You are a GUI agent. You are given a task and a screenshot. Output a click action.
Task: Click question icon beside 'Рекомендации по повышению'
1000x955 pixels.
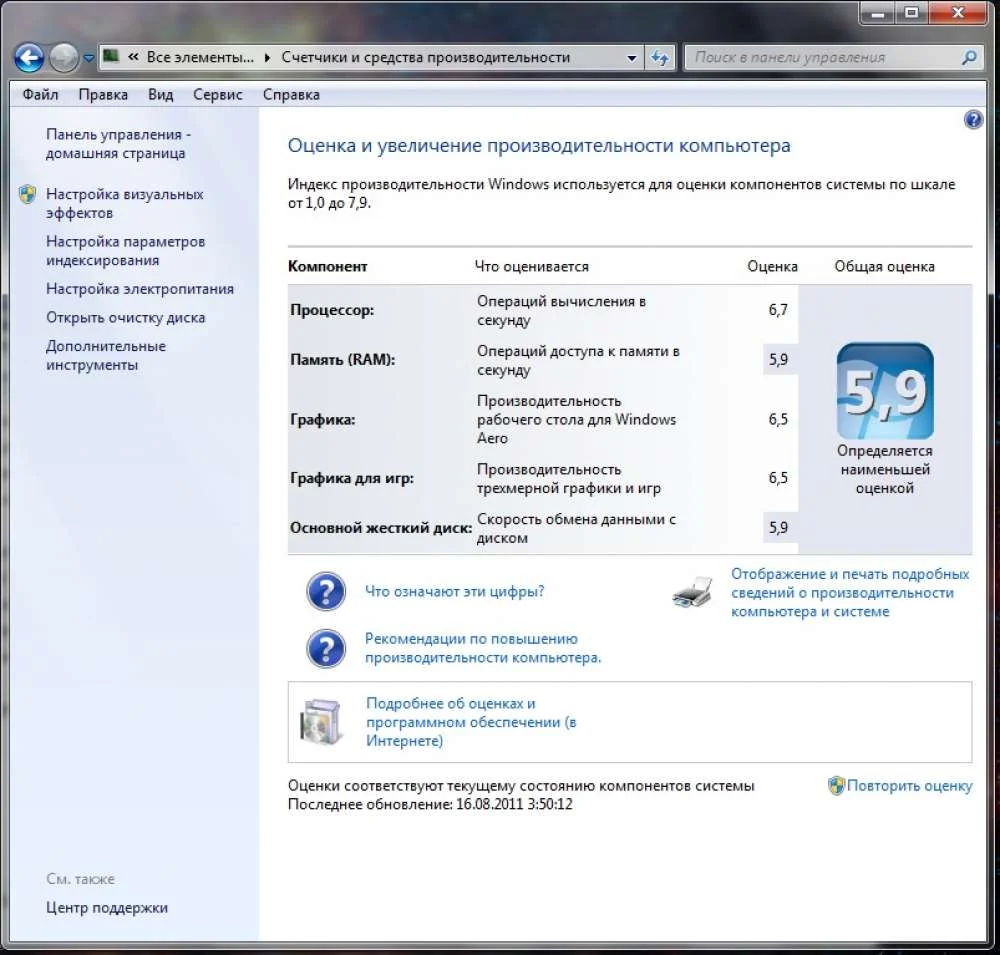(x=325, y=649)
